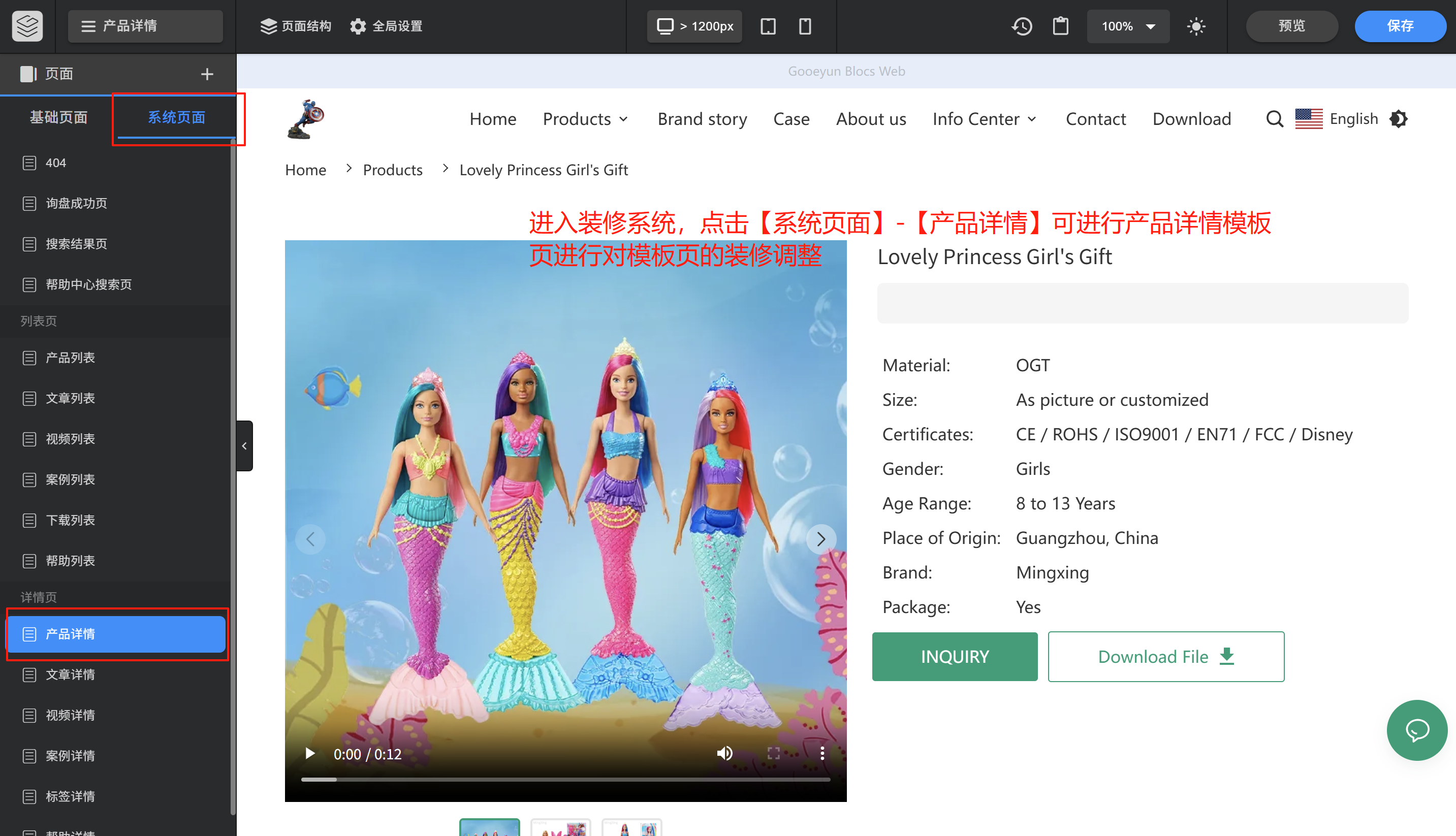The width and height of the screenshot is (1456, 836).
Task: Open the clipboard icon
Action: [1060, 26]
